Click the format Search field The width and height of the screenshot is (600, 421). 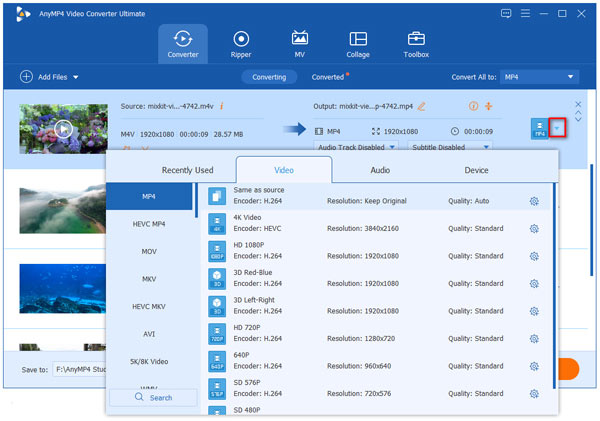153,397
